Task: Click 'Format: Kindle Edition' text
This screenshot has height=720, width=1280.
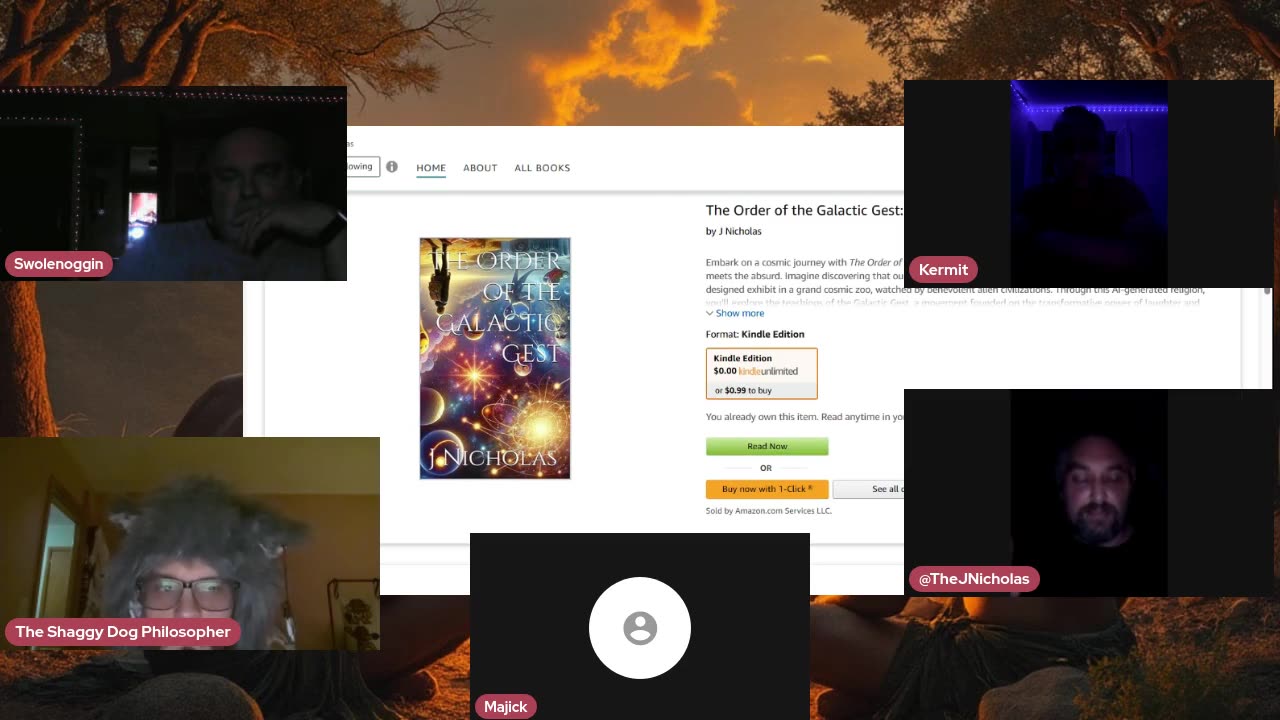Action: pyautogui.click(x=755, y=334)
